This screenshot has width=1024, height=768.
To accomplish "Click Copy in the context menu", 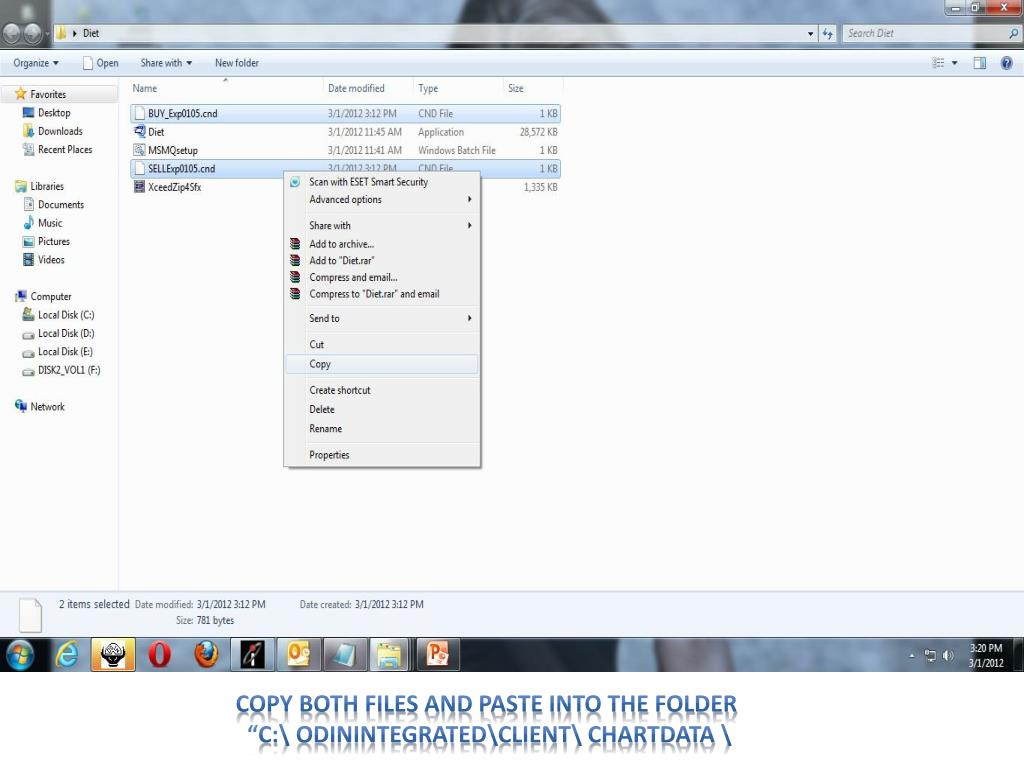I will click(x=320, y=364).
